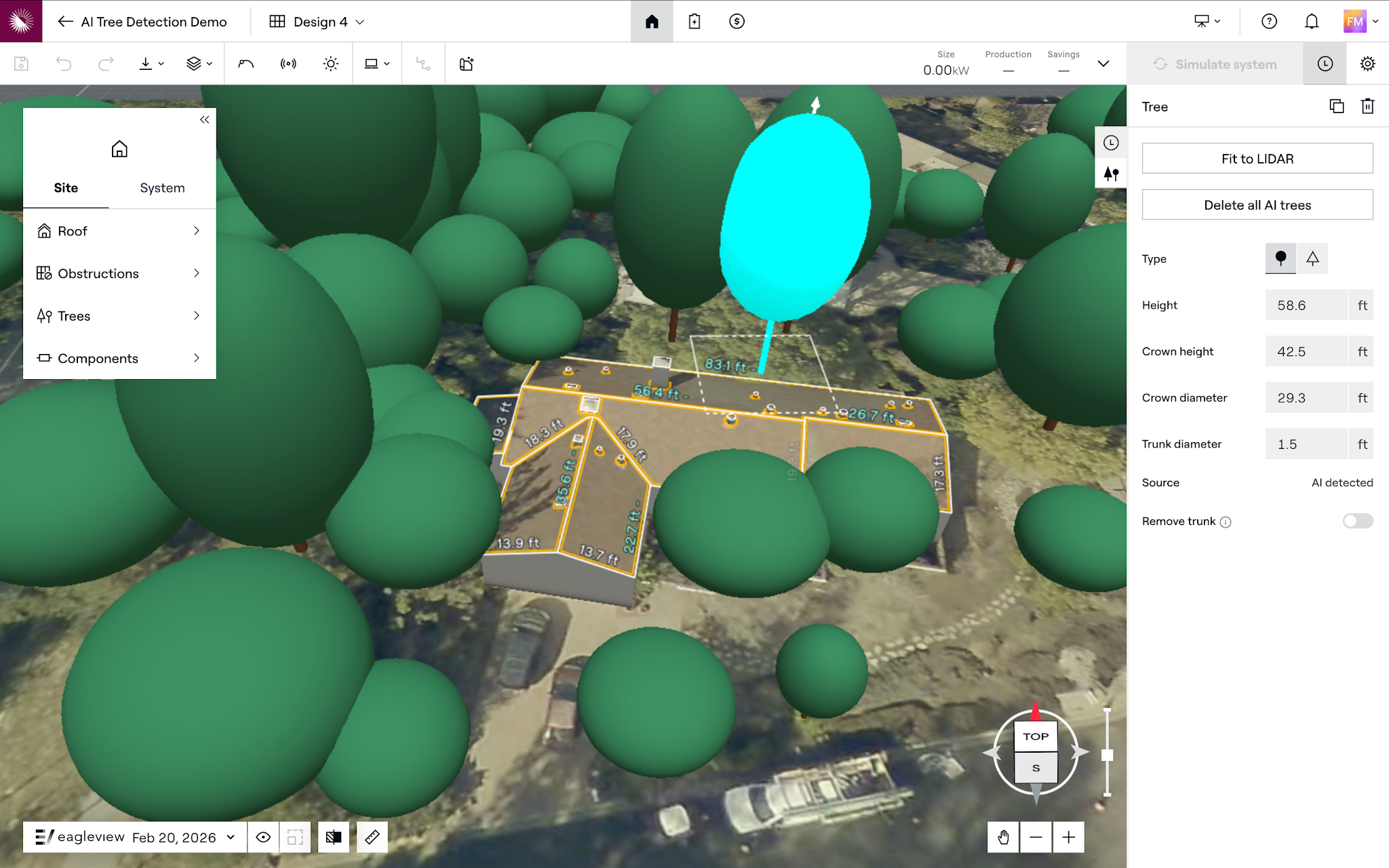The height and width of the screenshot is (868, 1389).
Task: Open the layers dropdown
Action: [x=199, y=64]
